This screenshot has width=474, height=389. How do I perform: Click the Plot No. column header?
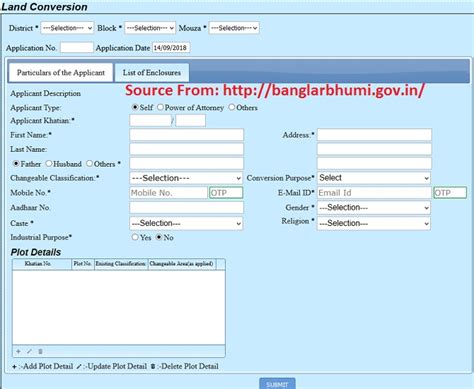click(x=83, y=264)
